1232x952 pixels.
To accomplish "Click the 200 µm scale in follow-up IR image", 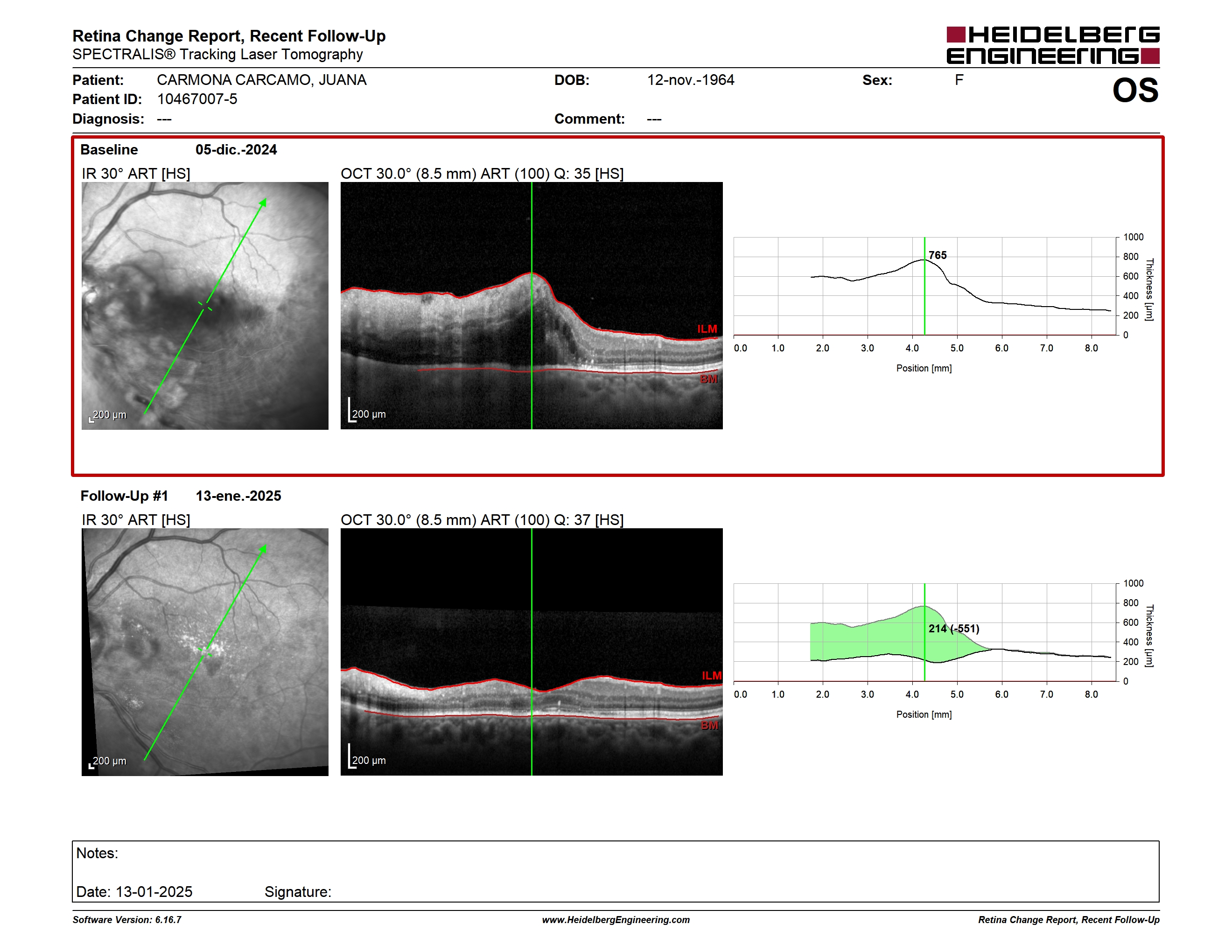I will point(108,762).
